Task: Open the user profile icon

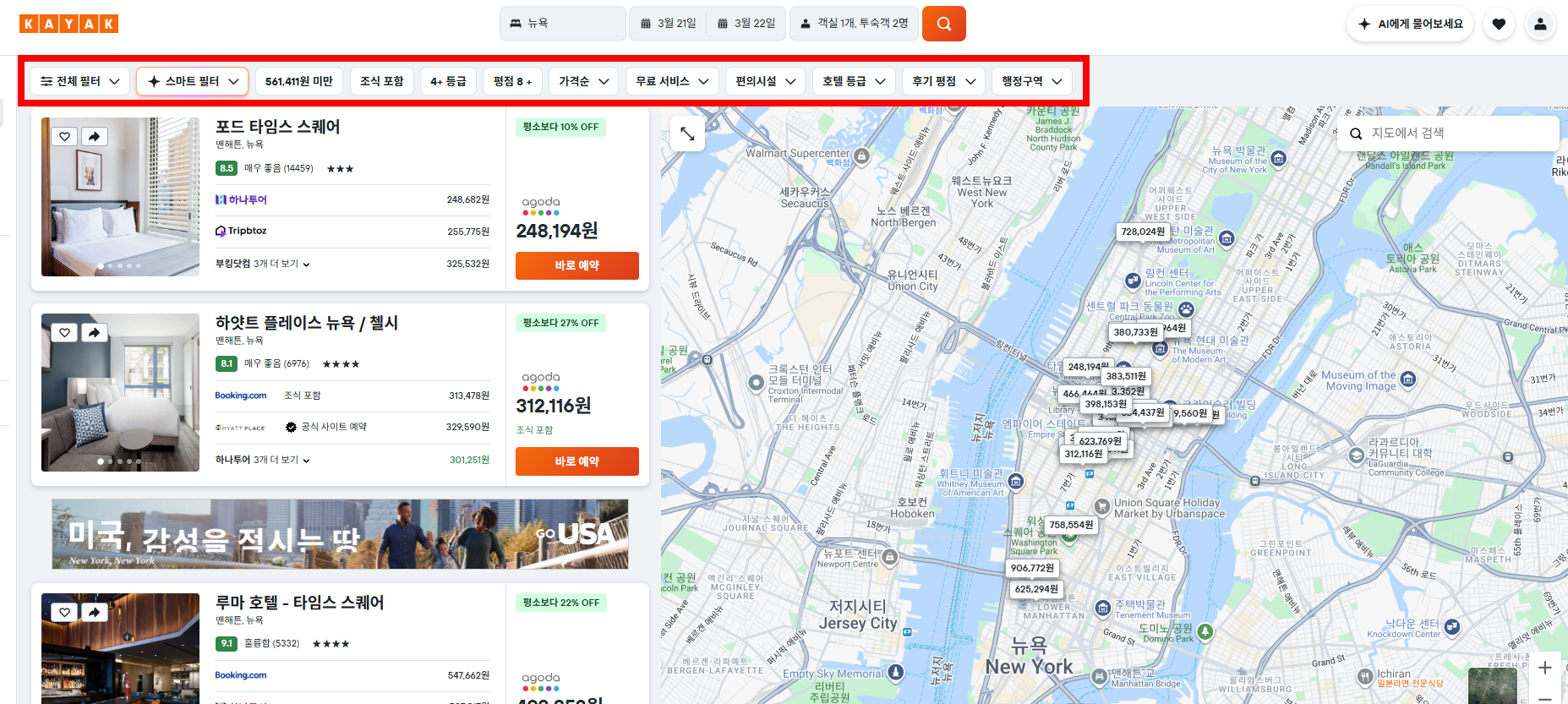Action: pyautogui.click(x=1540, y=24)
